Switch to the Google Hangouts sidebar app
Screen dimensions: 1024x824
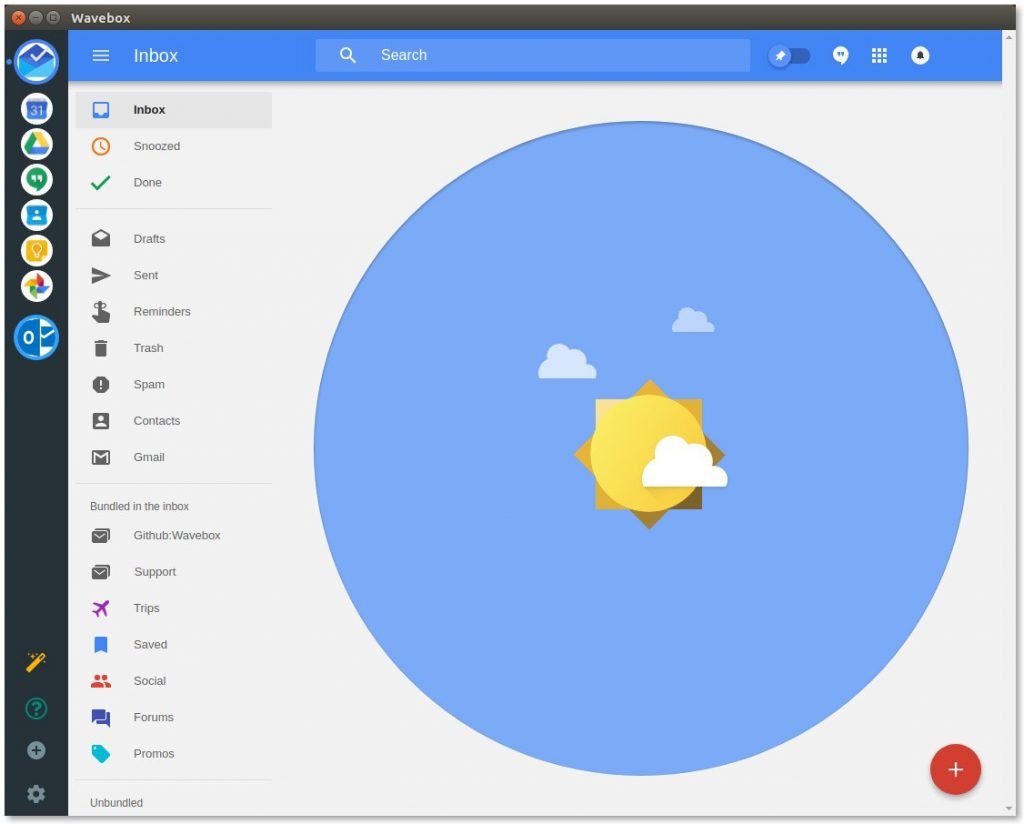tap(36, 180)
